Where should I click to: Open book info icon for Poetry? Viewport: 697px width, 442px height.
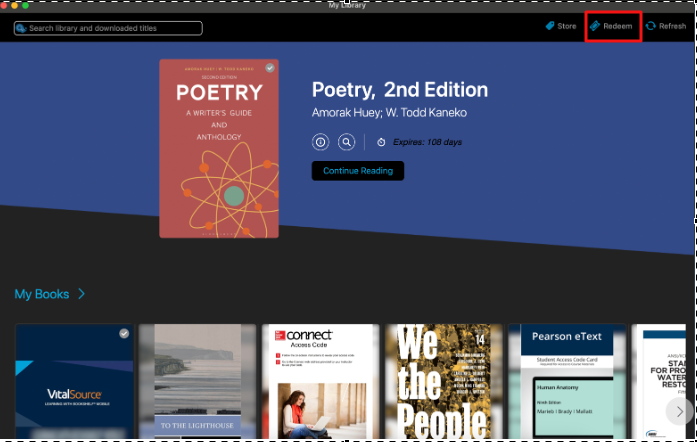320,142
